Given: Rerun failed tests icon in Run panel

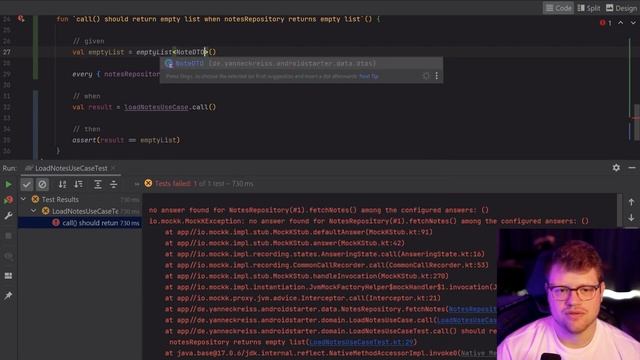Looking at the screenshot, I should click(8, 200).
